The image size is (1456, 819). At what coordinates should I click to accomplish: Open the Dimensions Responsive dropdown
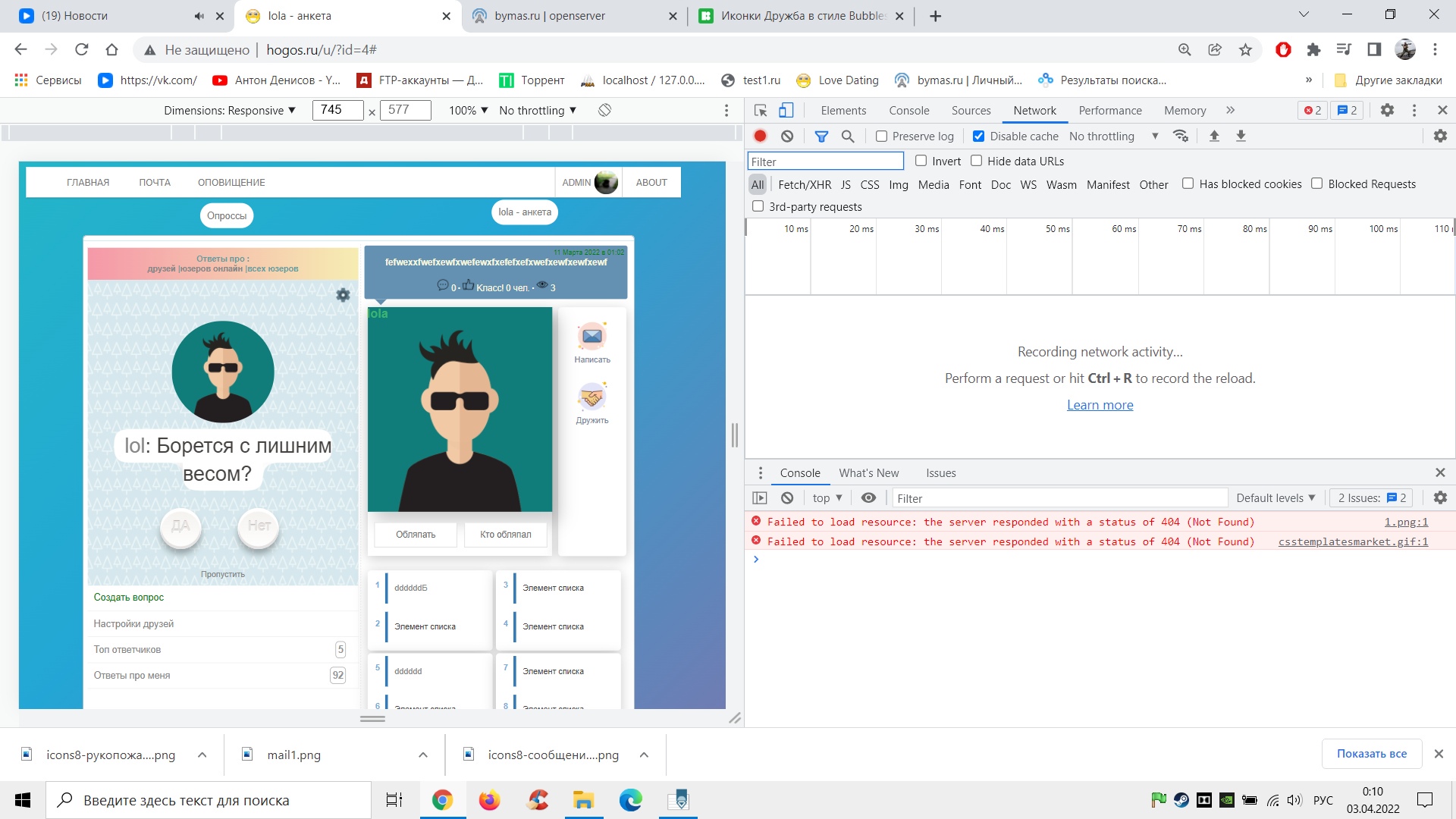230,111
